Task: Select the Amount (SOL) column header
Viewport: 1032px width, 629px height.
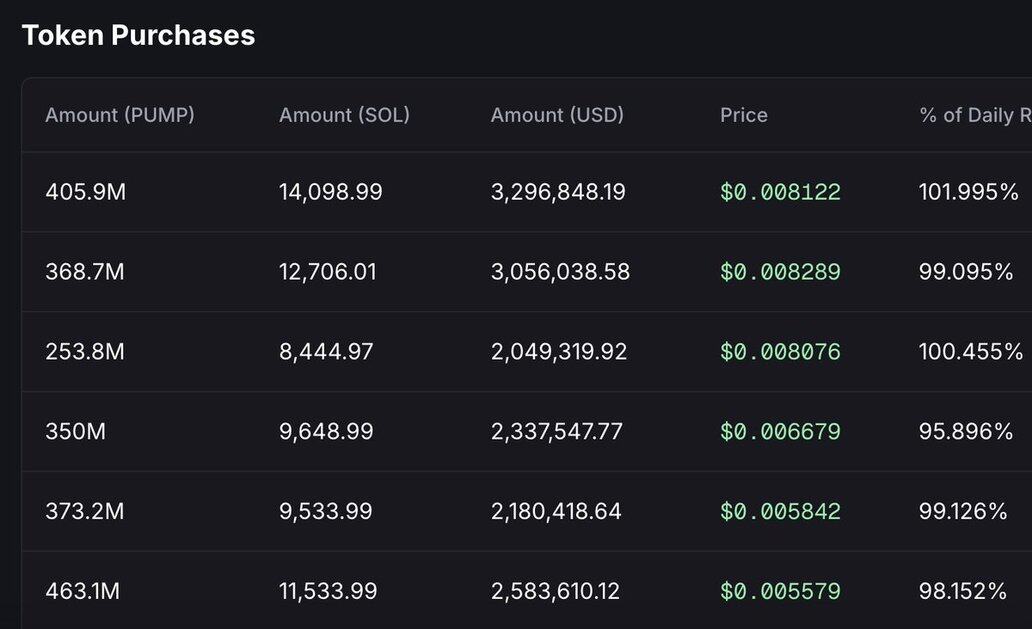Action: (344, 116)
